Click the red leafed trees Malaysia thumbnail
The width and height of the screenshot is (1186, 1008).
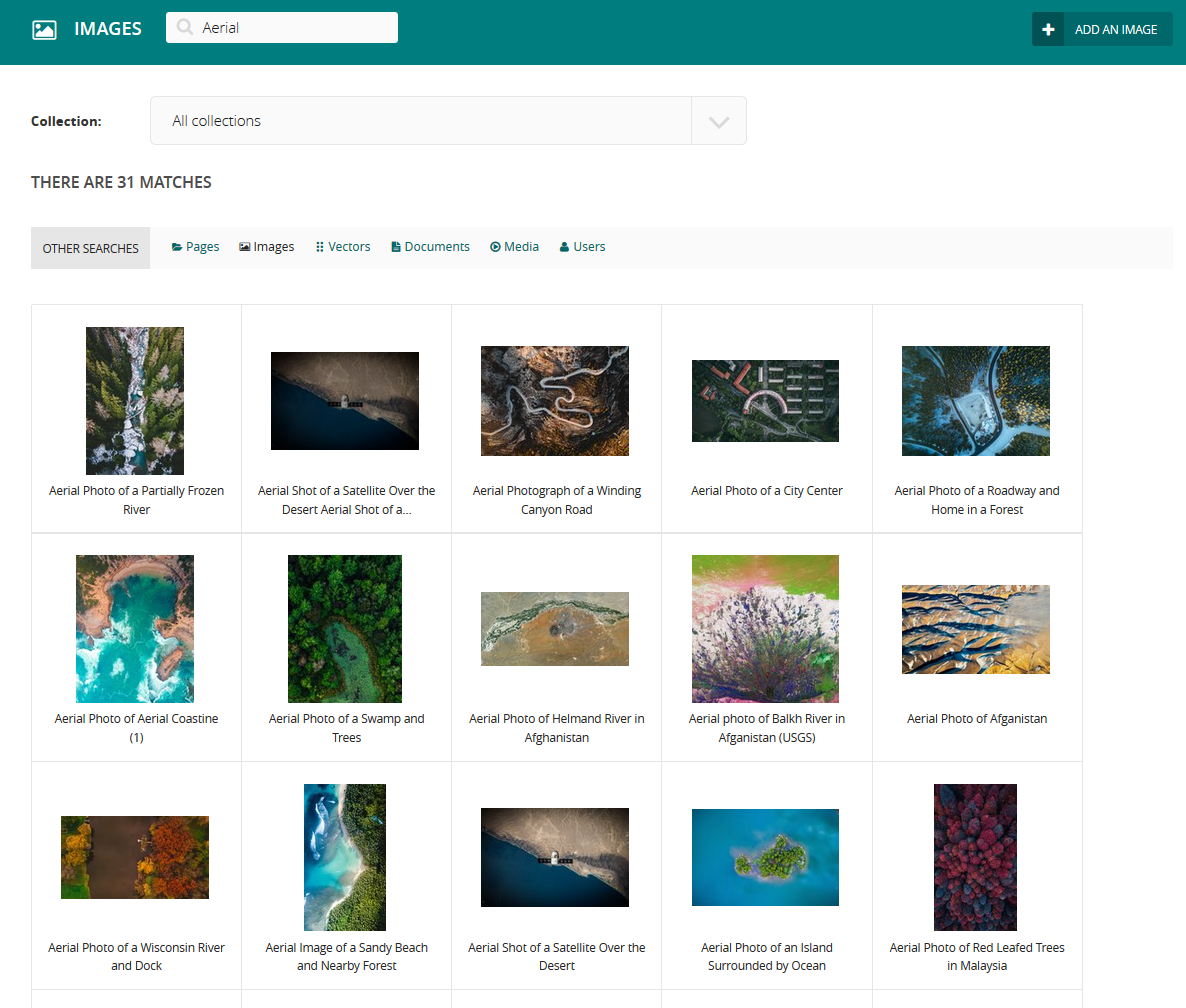975,857
